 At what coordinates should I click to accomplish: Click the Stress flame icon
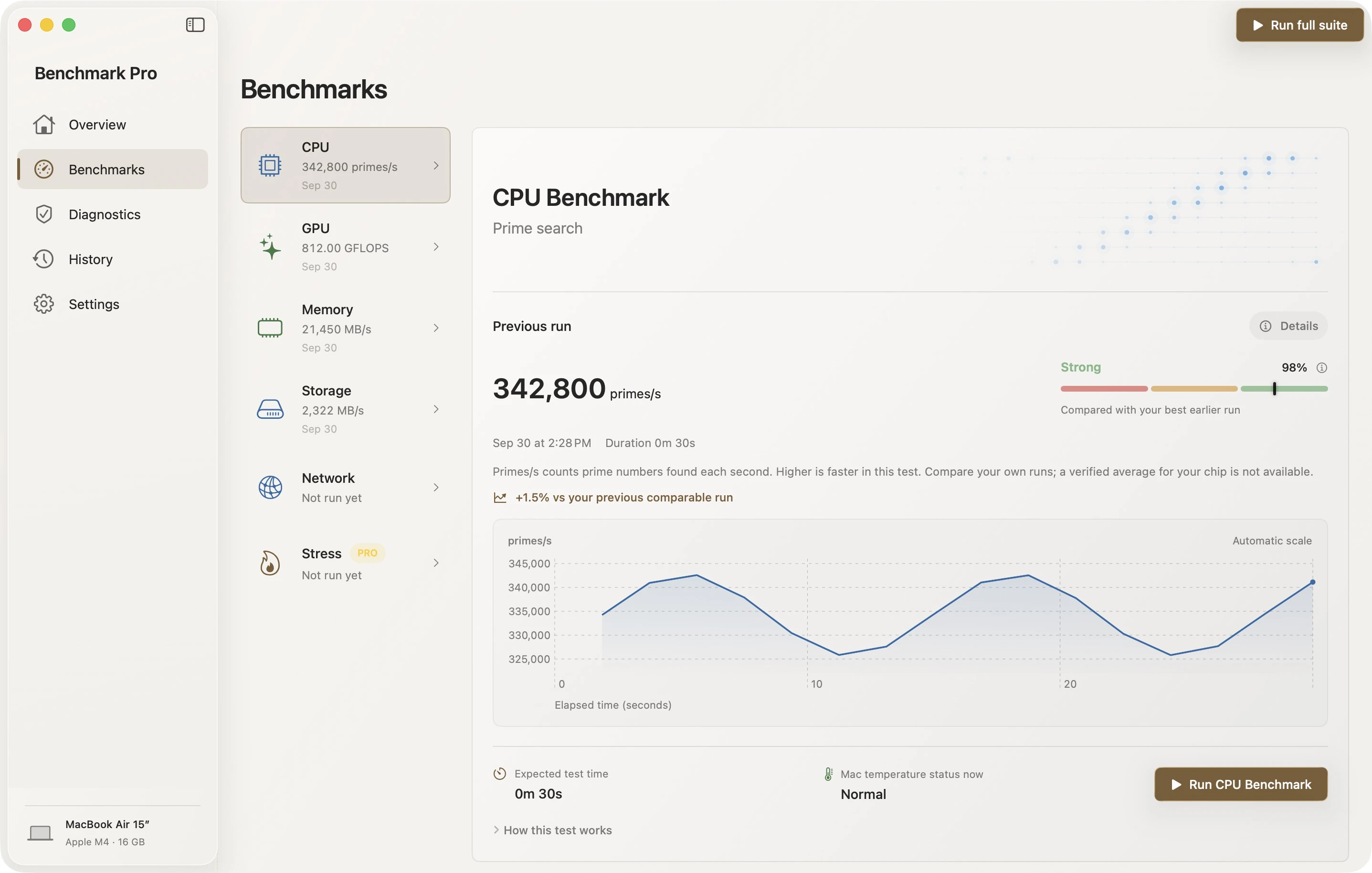tap(270, 563)
